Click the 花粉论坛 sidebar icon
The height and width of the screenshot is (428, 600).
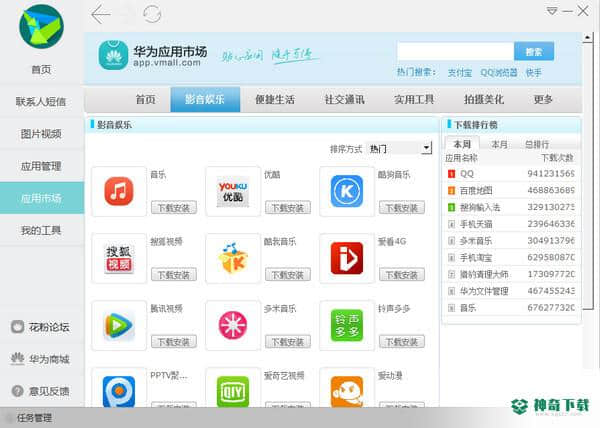(17, 327)
